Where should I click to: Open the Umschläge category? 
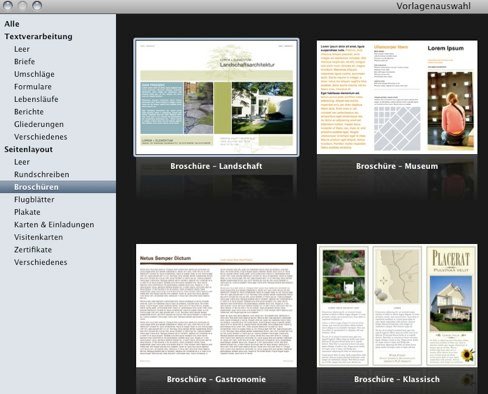click(34, 74)
